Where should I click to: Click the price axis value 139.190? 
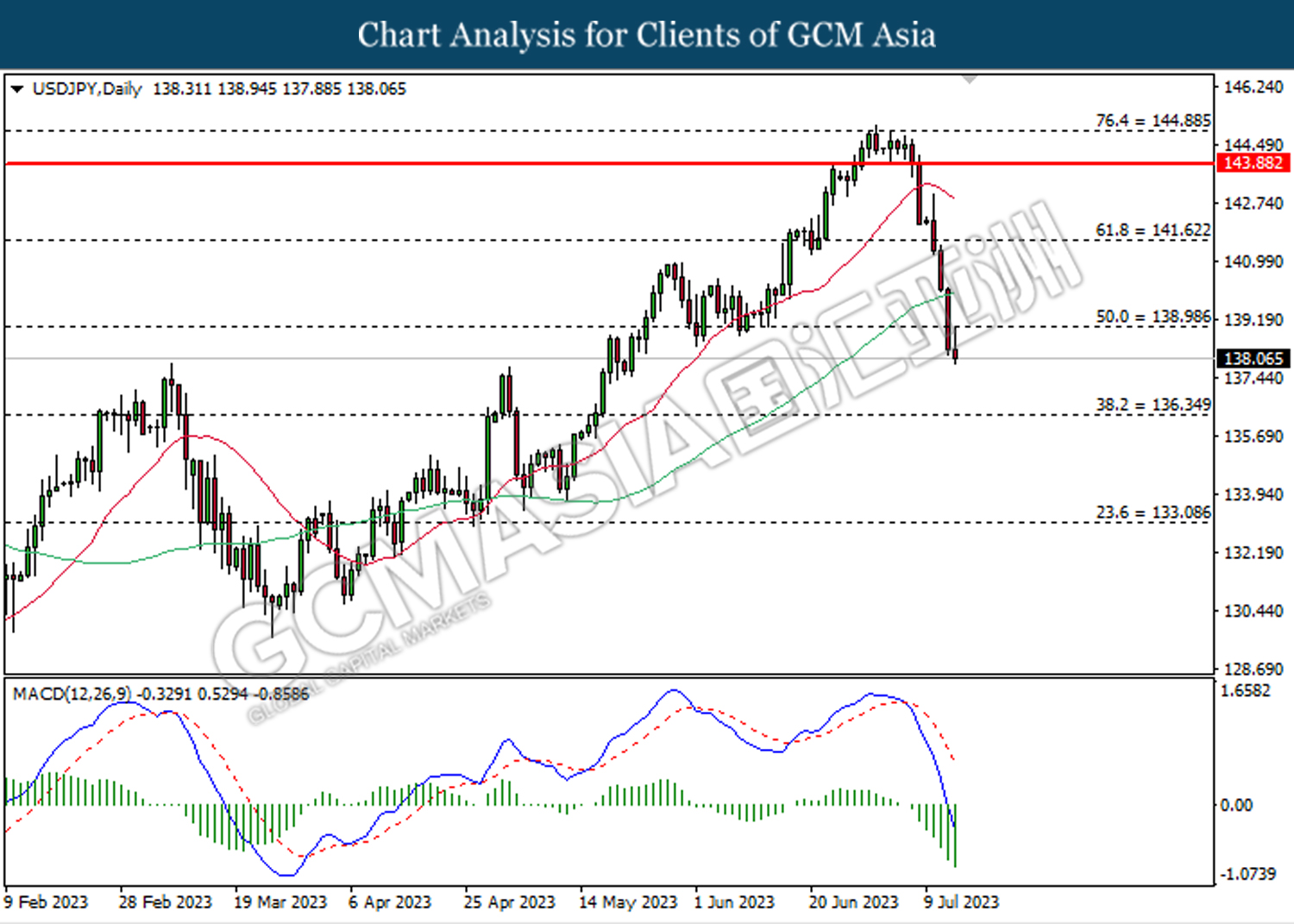point(1253,320)
